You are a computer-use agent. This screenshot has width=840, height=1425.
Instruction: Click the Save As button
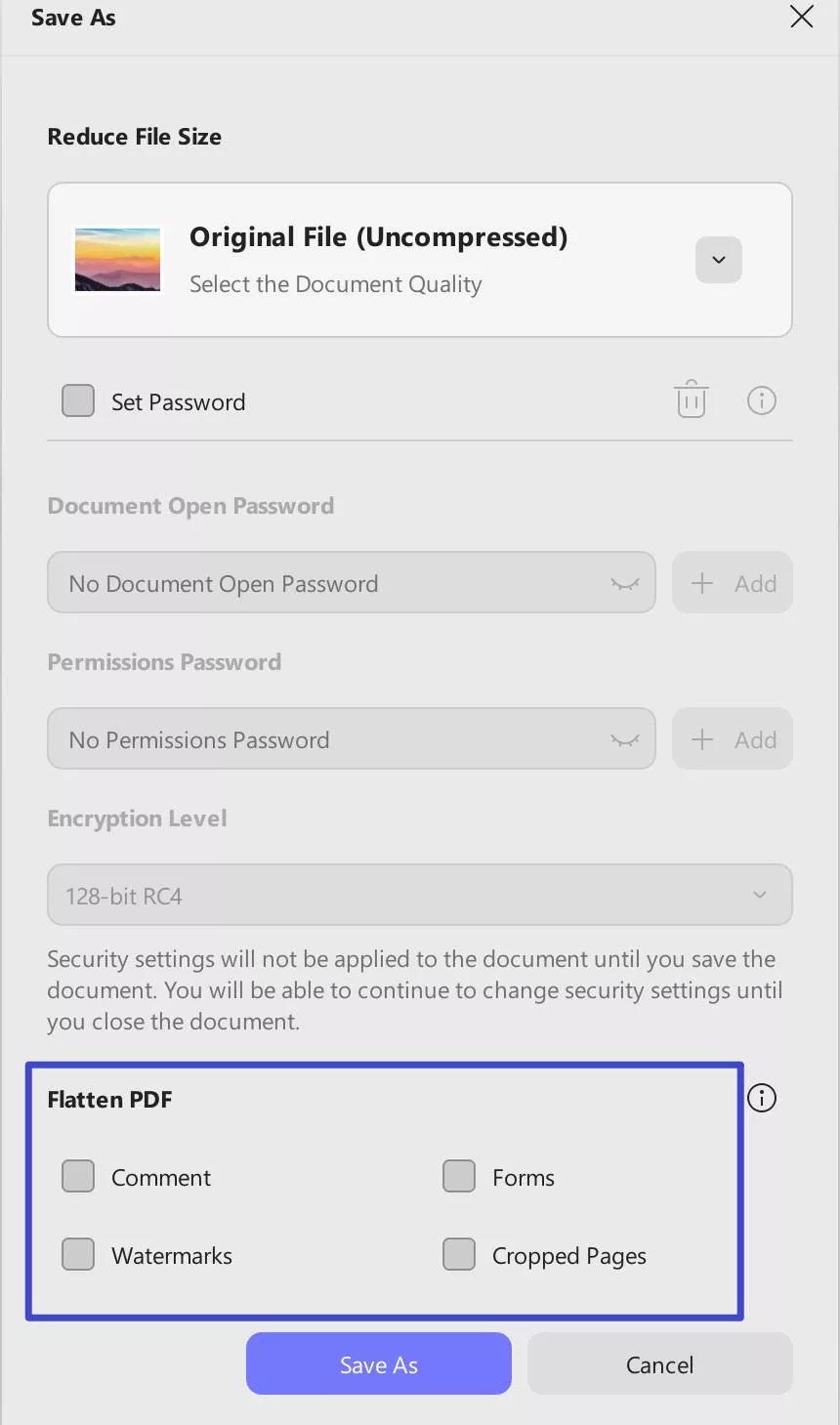pyautogui.click(x=379, y=1363)
